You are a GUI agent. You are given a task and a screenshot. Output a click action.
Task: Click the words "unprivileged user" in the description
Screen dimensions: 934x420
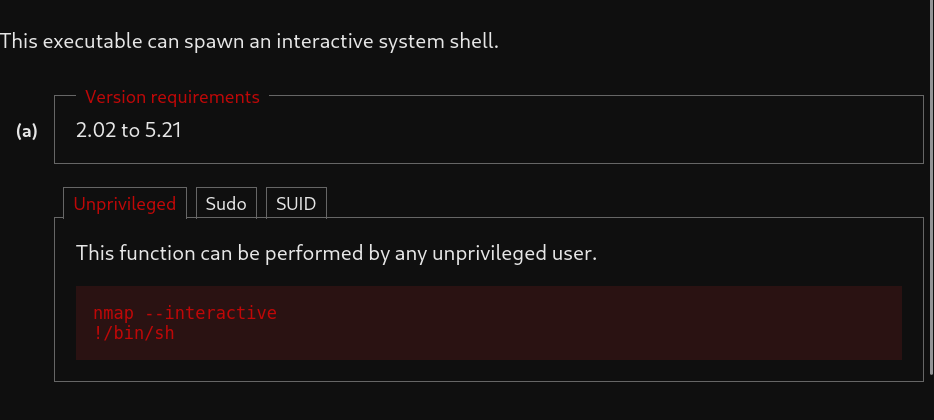(513, 253)
